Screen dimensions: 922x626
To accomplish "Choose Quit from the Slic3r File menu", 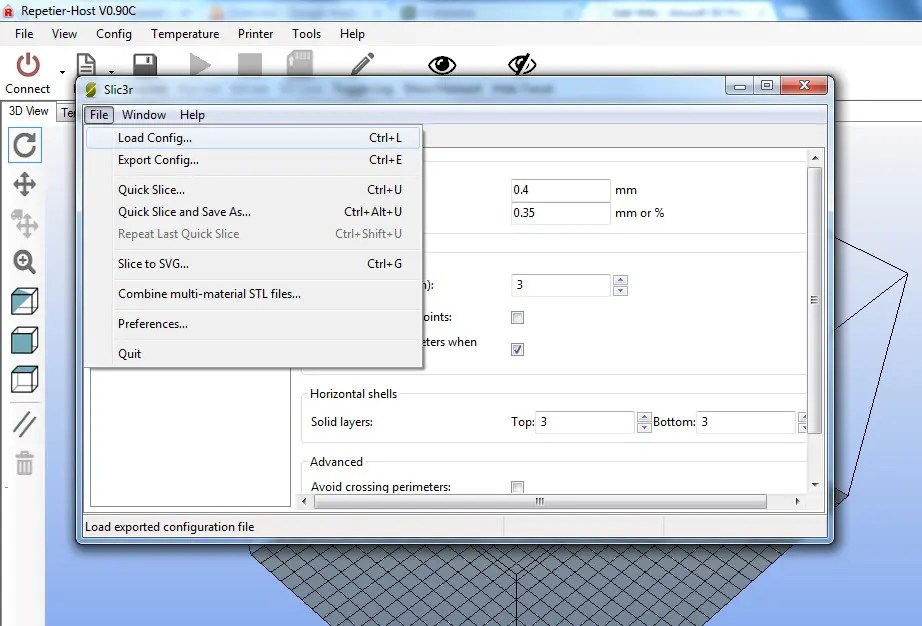I will click(x=253, y=354).
